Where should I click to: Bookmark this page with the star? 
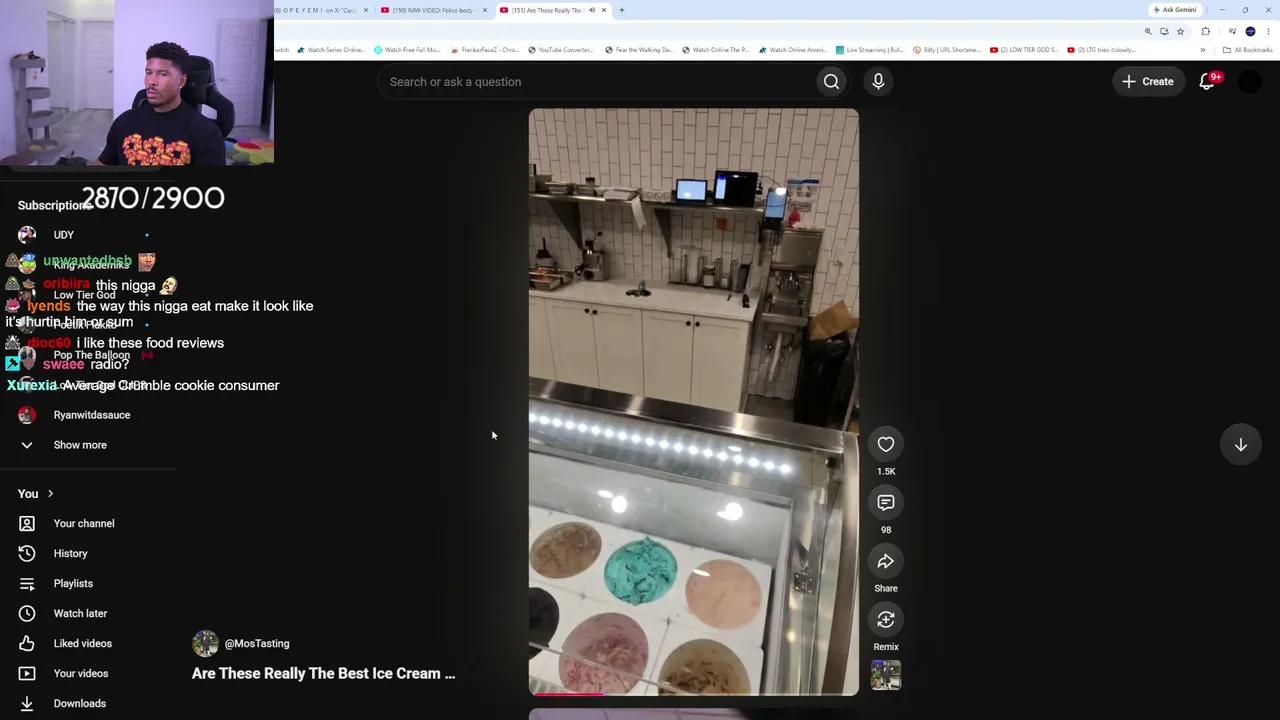[1180, 31]
